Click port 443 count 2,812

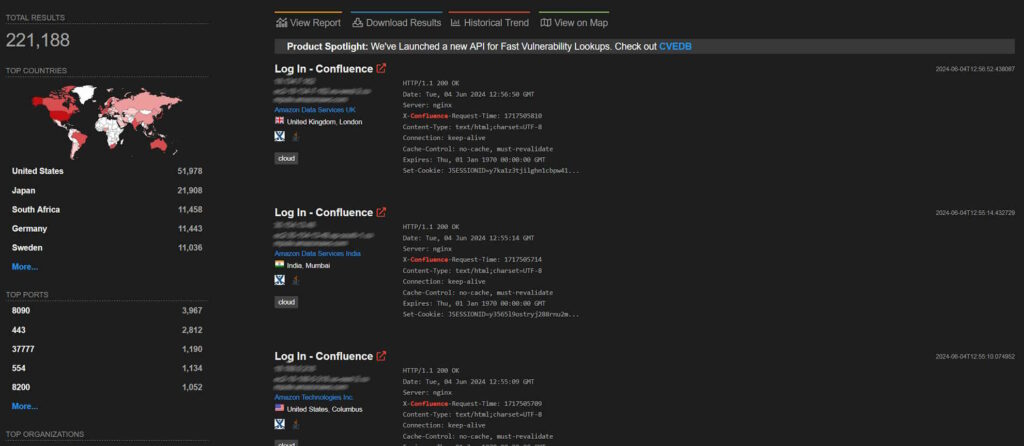pos(192,330)
